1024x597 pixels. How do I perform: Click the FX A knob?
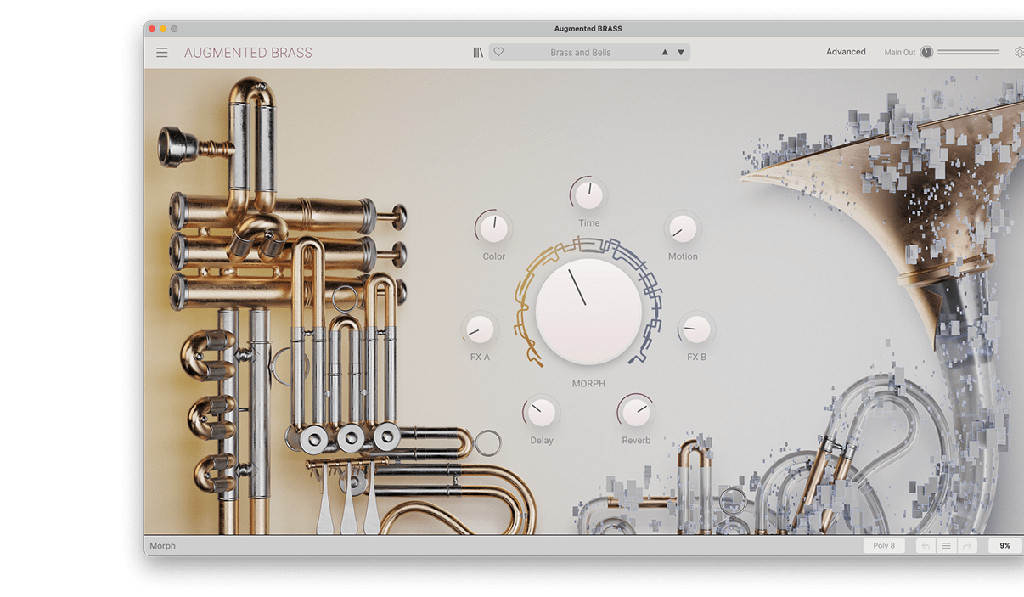[480, 329]
